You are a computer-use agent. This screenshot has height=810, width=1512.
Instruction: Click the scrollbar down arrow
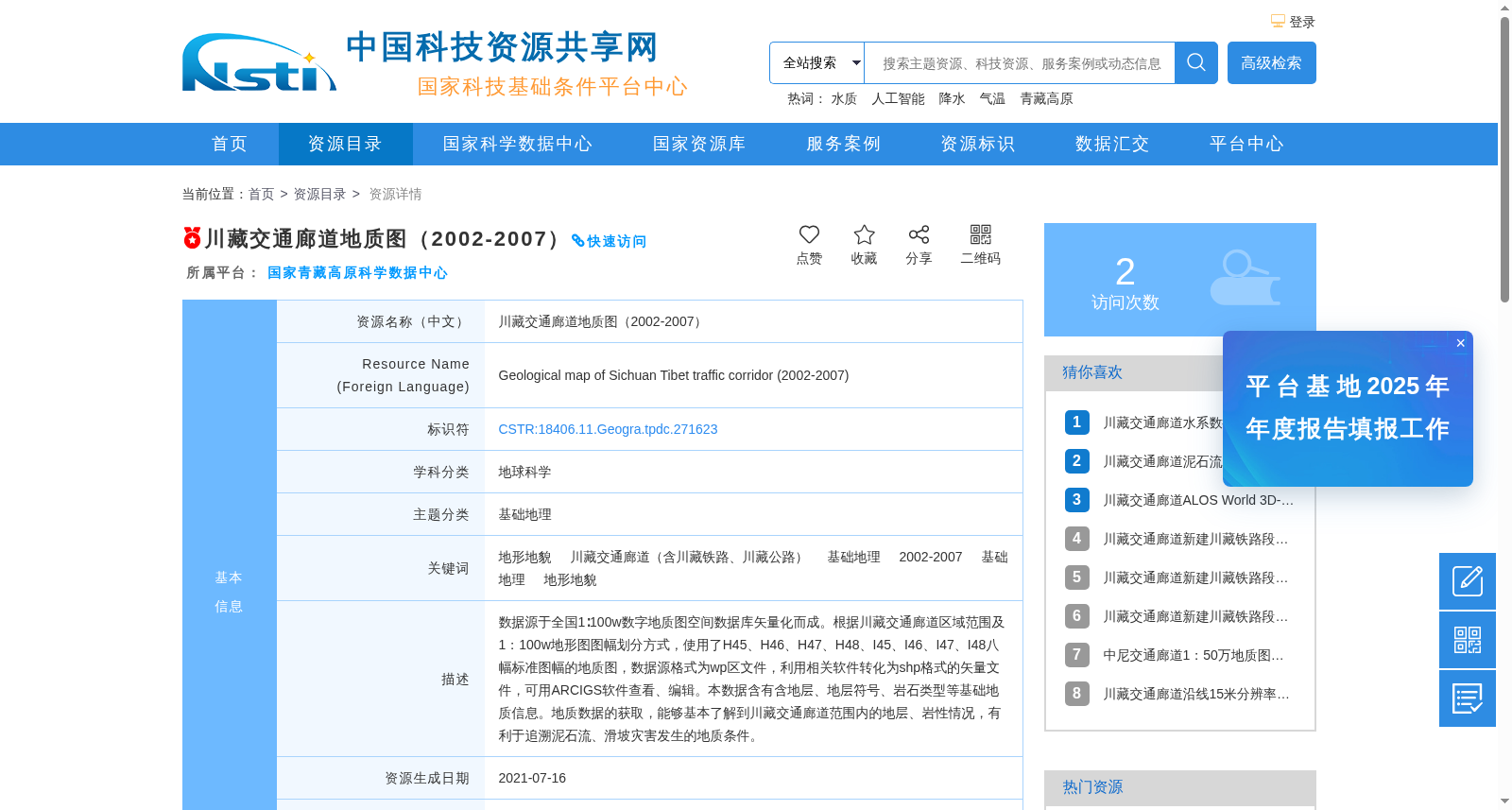[x=1504, y=801]
